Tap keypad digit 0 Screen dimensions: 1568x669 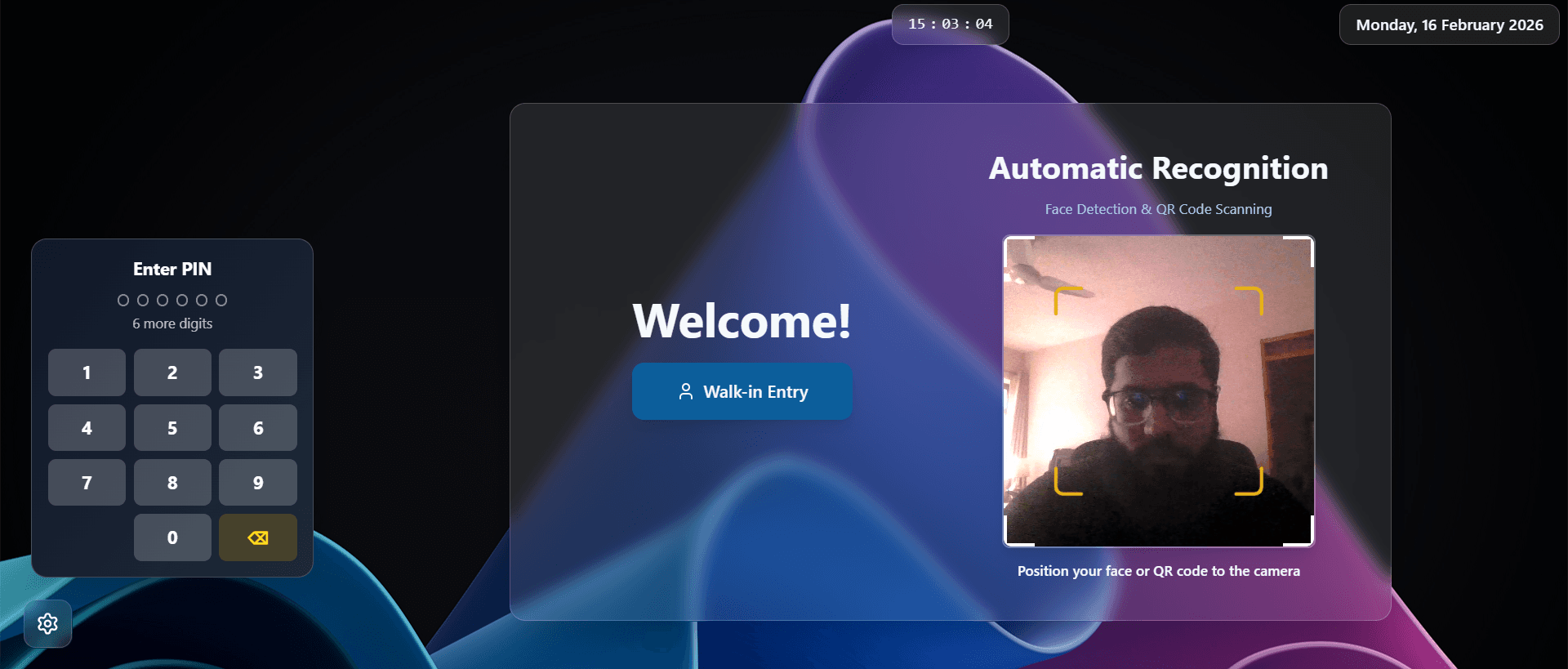172,537
